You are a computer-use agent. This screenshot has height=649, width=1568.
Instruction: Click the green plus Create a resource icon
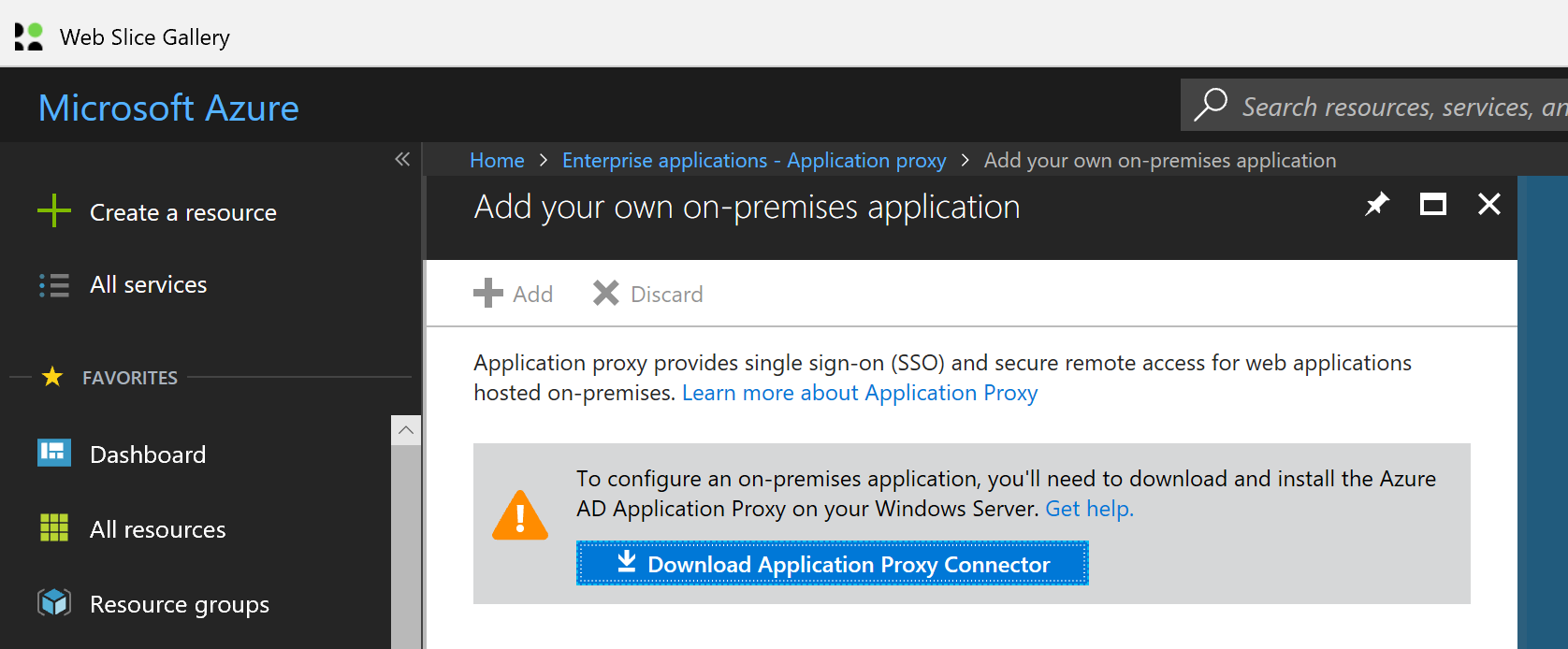click(x=54, y=211)
